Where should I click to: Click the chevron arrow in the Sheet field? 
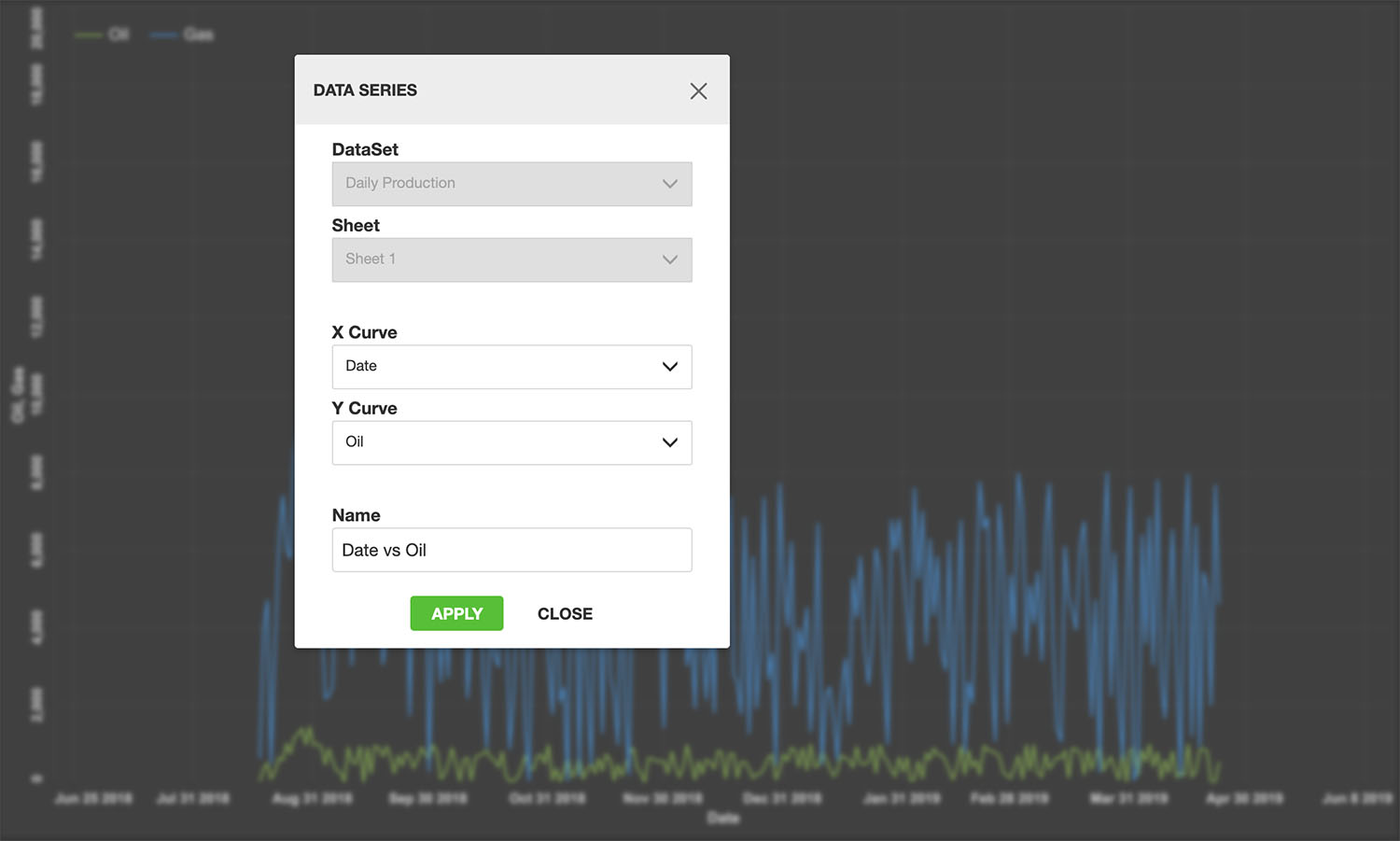click(669, 259)
